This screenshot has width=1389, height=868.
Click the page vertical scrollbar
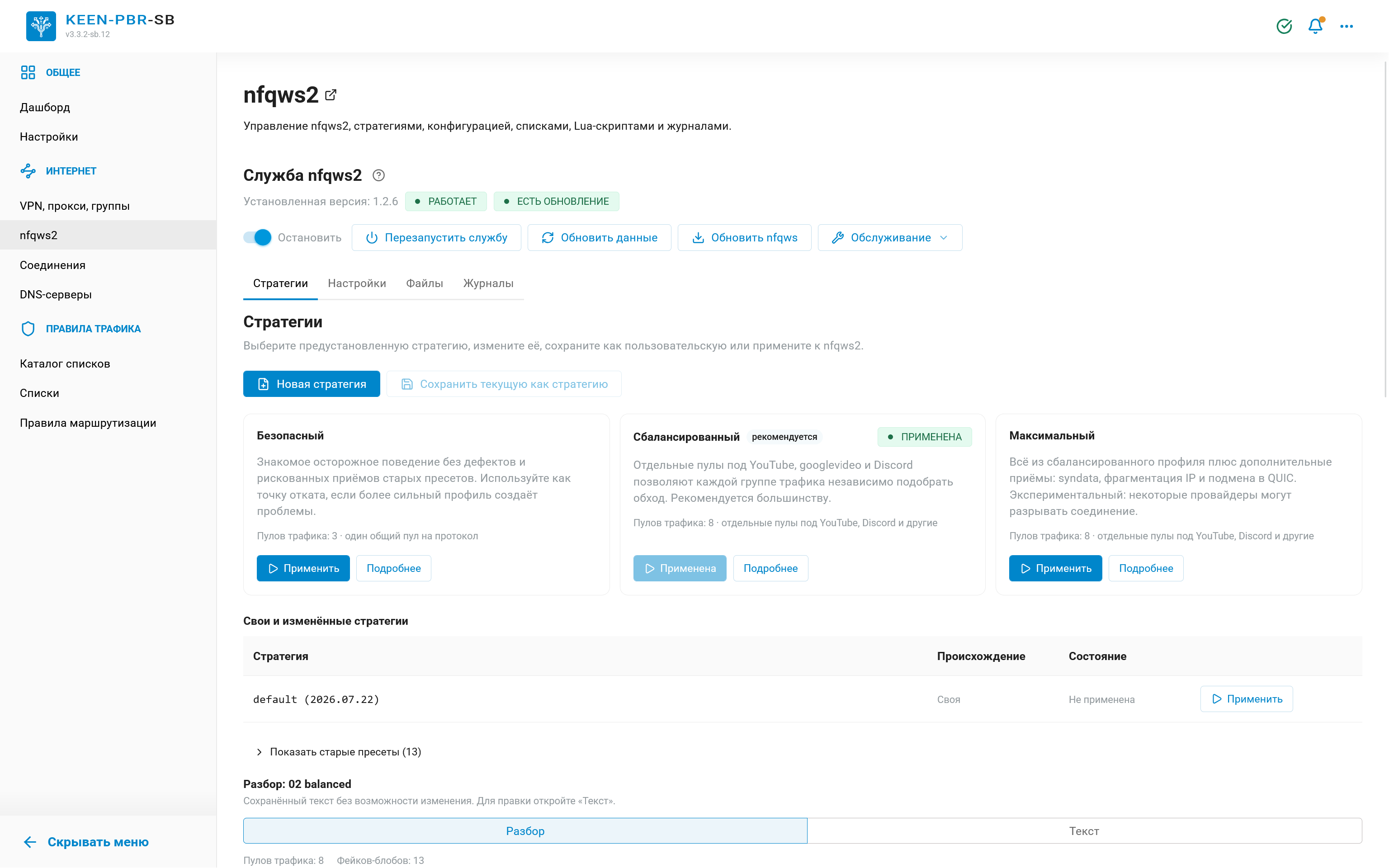pyautogui.click(x=1385, y=230)
